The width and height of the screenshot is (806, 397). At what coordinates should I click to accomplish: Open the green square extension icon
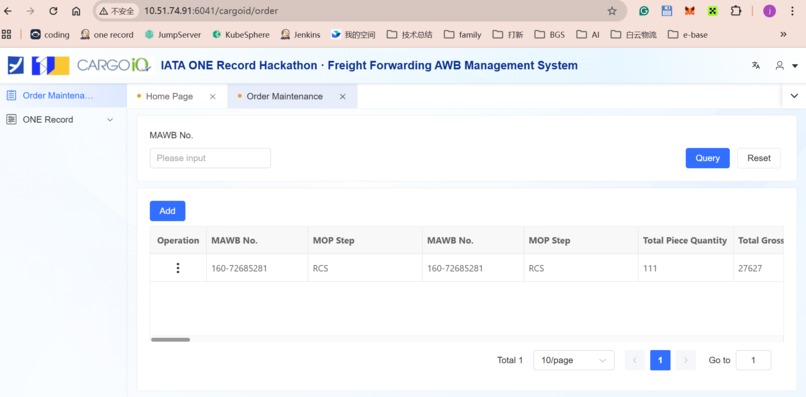[712, 11]
